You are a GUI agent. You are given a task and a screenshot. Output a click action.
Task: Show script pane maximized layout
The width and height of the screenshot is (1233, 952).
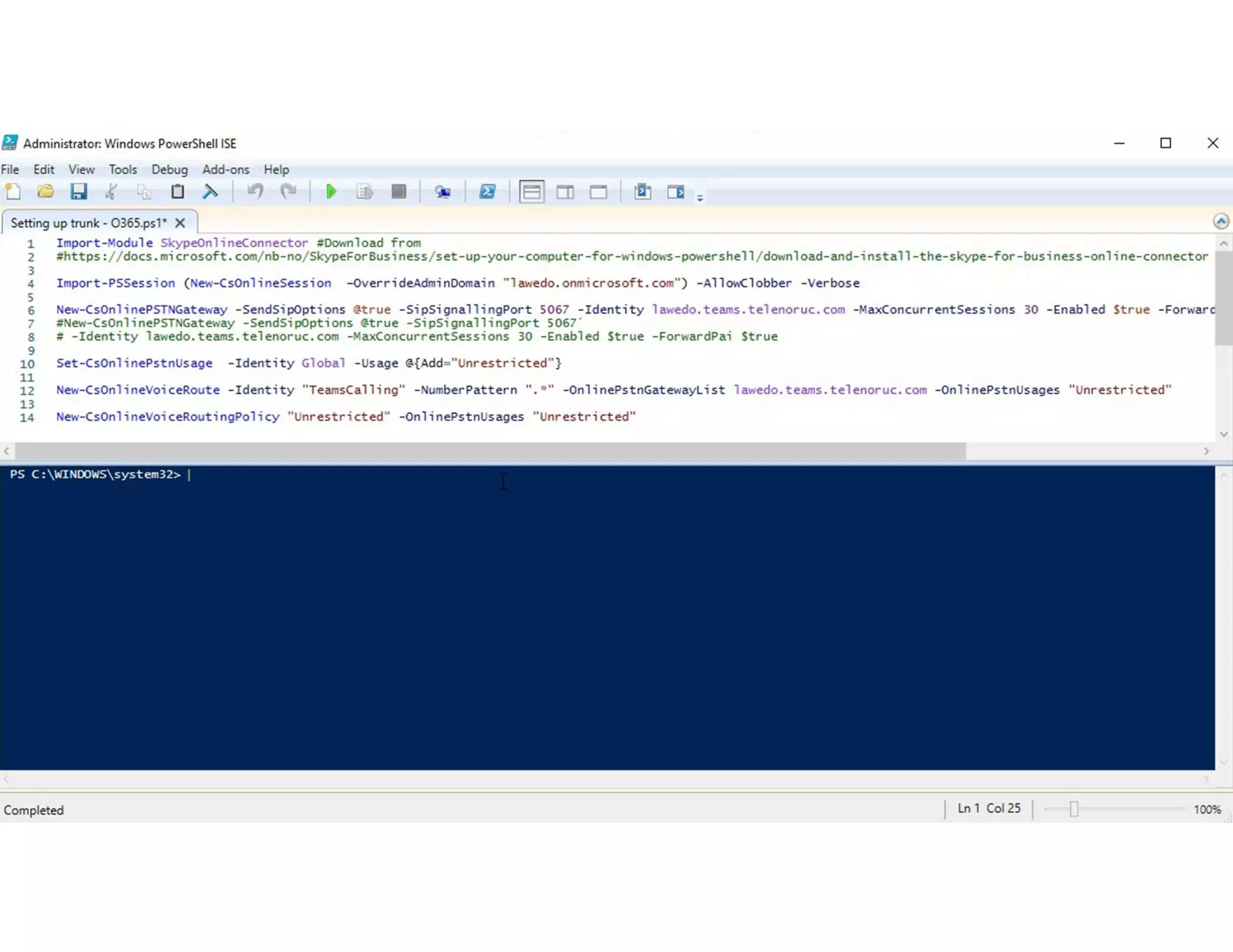(x=598, y=192)
